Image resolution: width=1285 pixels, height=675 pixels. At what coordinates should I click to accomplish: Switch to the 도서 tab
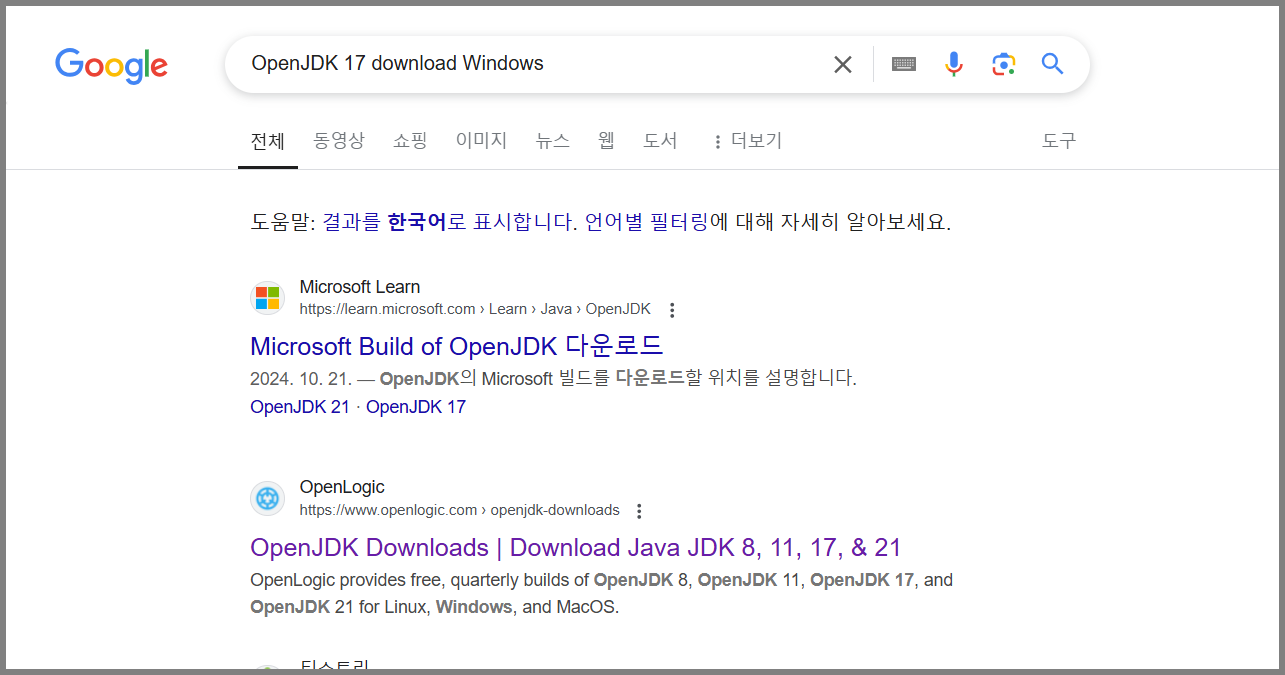[x=660, y=141]
